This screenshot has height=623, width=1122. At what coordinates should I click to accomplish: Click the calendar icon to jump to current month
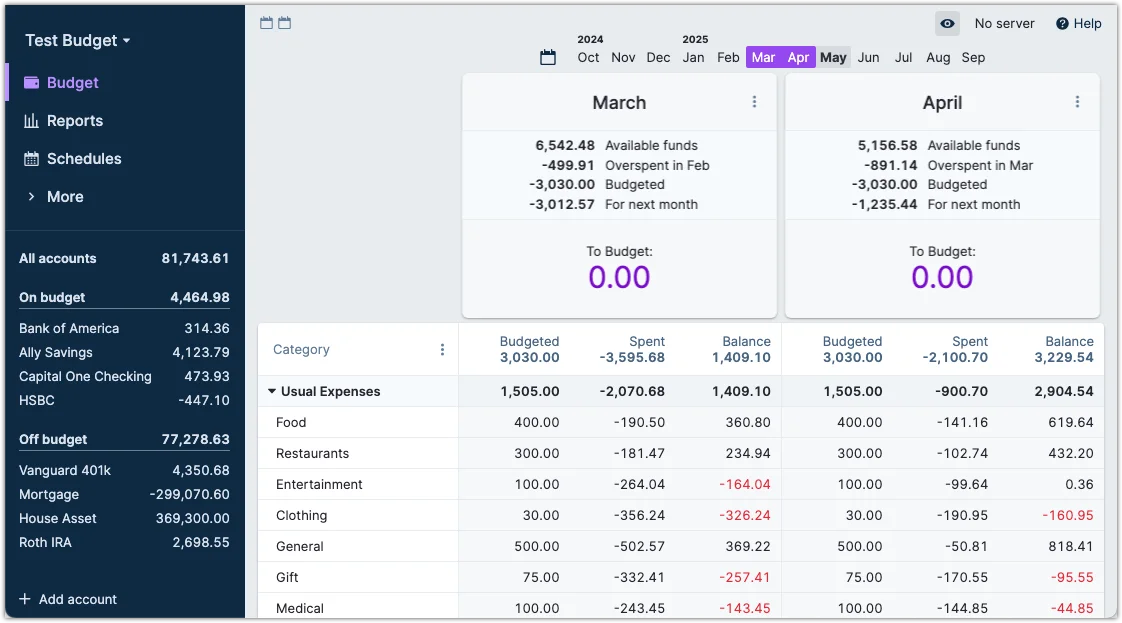pyautogui.click(x=548, y=58)
